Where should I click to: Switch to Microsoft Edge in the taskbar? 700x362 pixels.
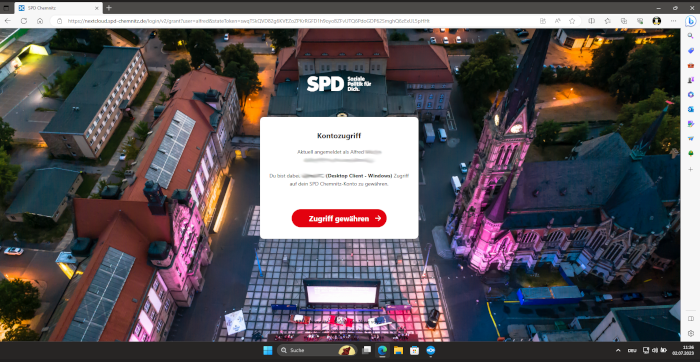coord(382,350)
